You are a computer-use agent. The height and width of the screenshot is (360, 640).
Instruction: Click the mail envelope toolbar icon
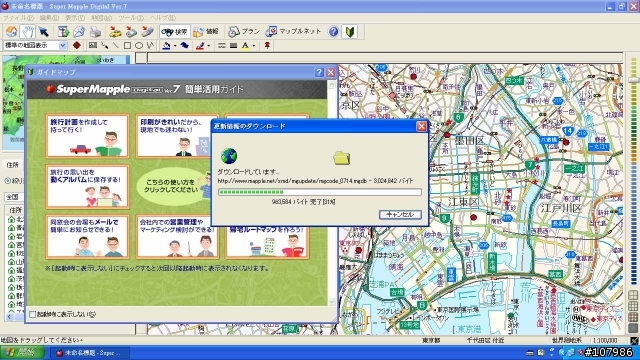tap(79, 31)
